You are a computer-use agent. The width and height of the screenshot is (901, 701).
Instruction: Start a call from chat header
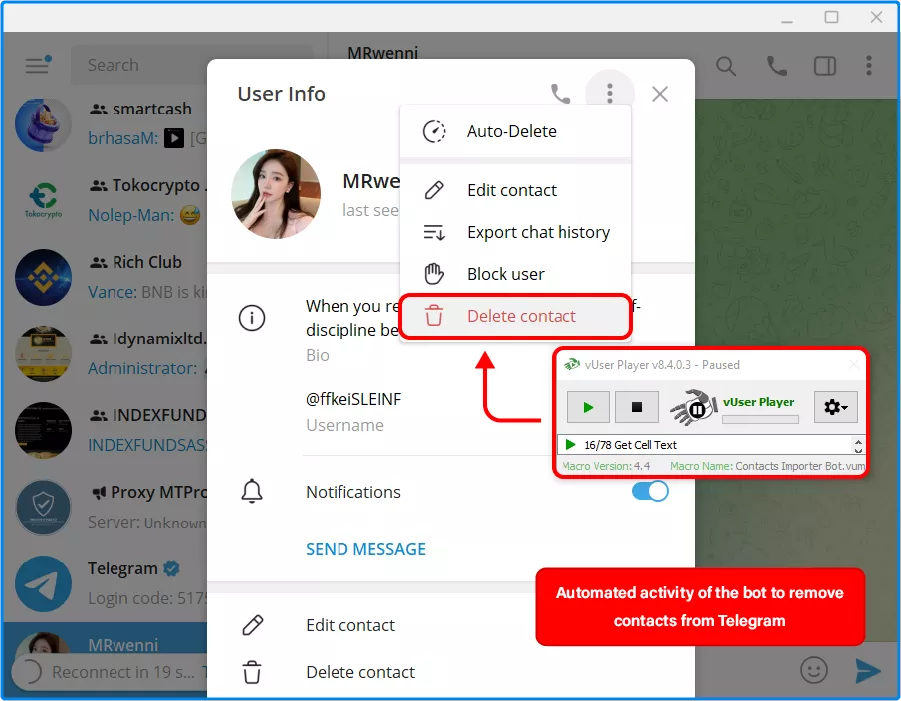pos(776,66)
